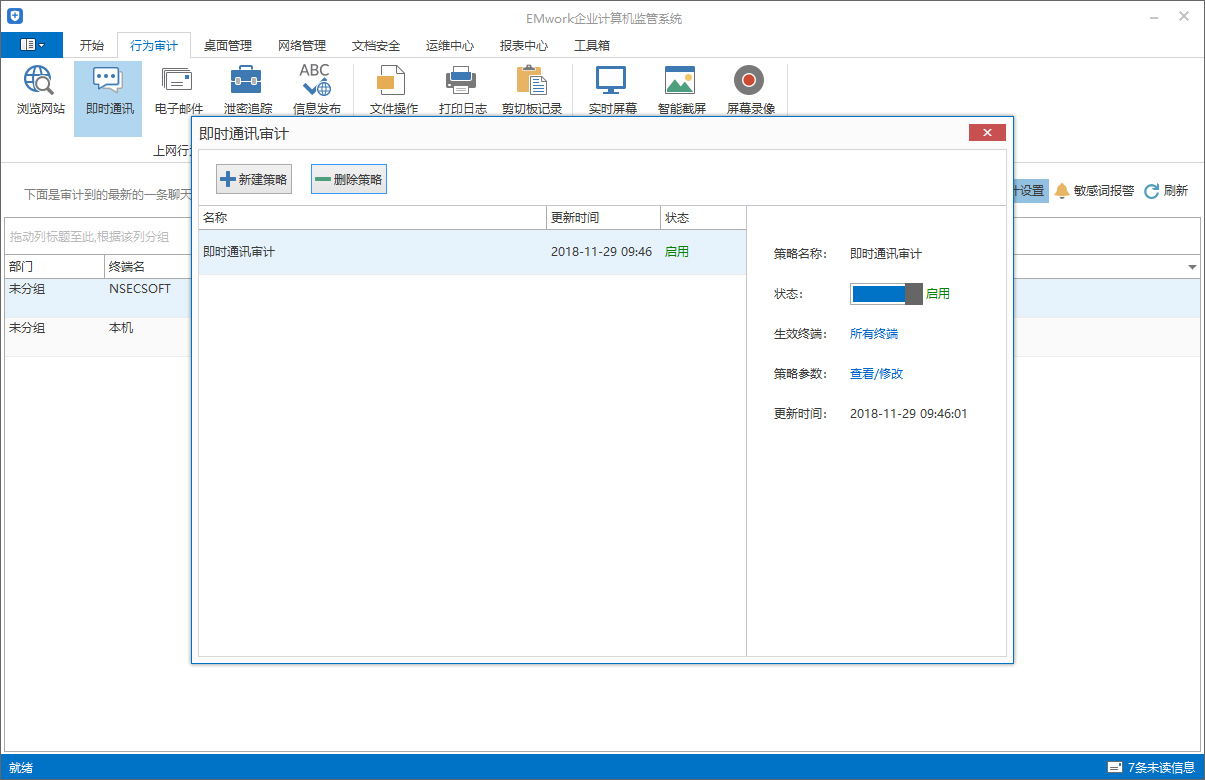
Task: Open the 打印日志 print log
Action: click(x=462, y=90)
